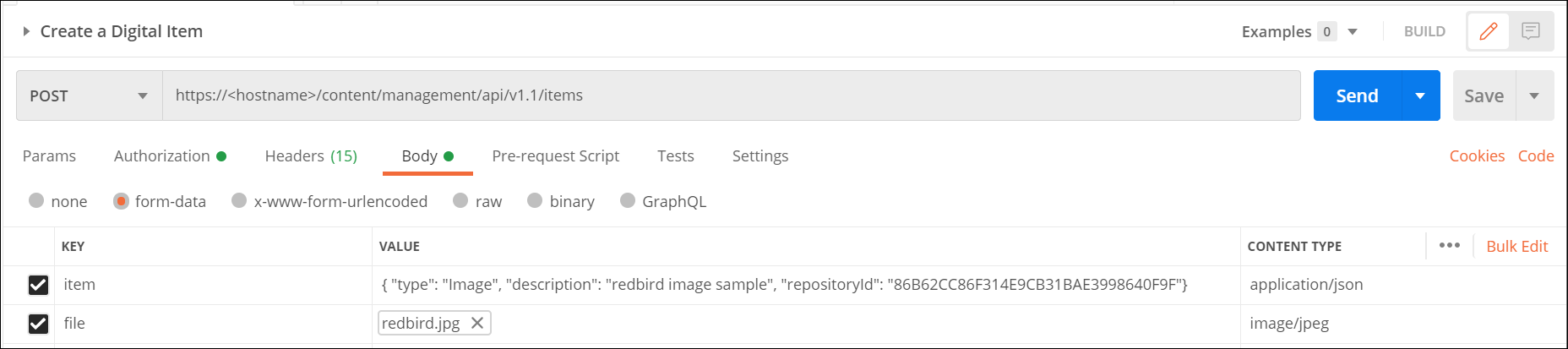Expand the Create a Digital Item request
1568x349 pixels.
click(26, 31)
